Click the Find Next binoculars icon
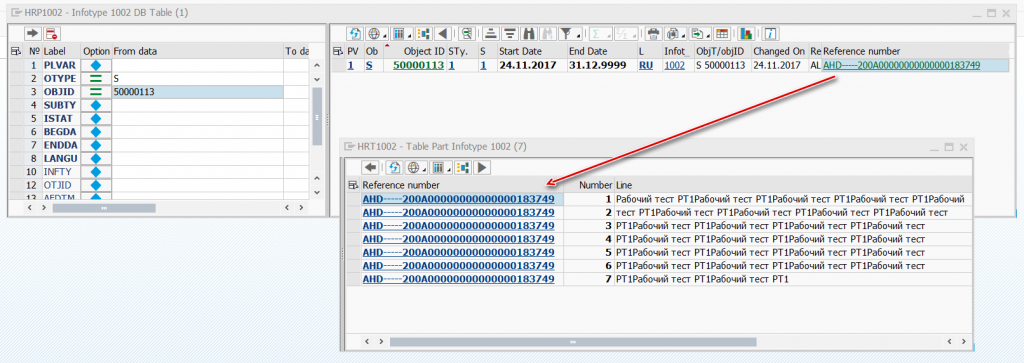This screenshot has width=1024, height=363. tap(547, 33)
